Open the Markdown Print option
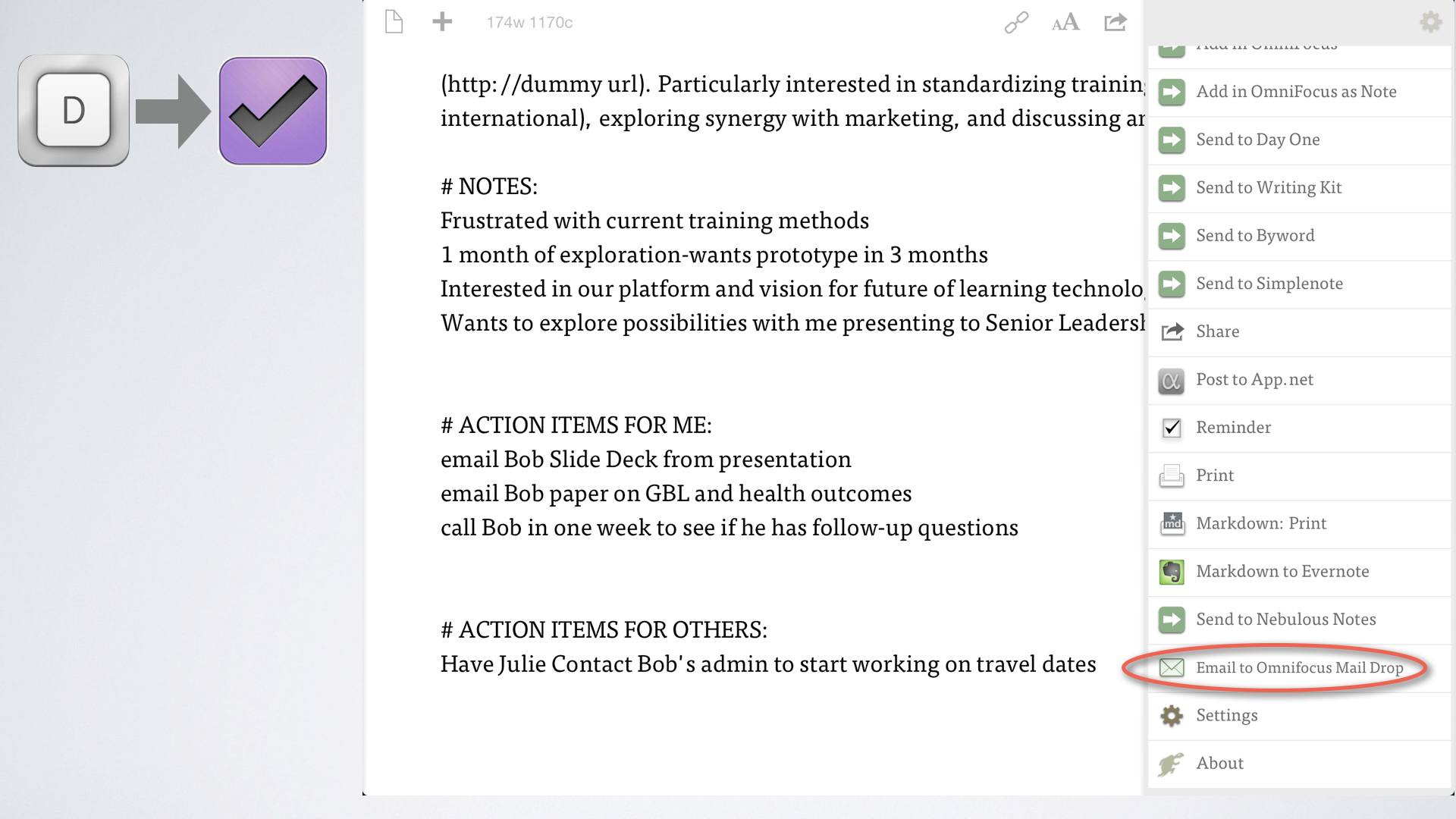This screenshot has height=819, width=1456. (1261, 522)
